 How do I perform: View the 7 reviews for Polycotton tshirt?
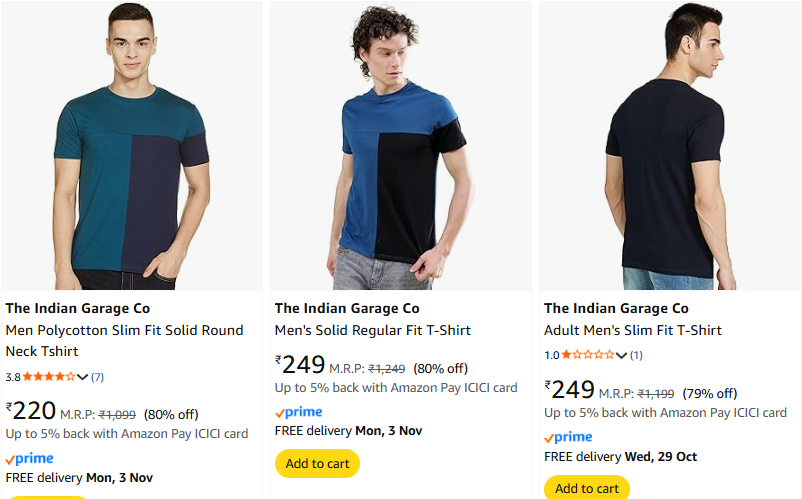97,377
